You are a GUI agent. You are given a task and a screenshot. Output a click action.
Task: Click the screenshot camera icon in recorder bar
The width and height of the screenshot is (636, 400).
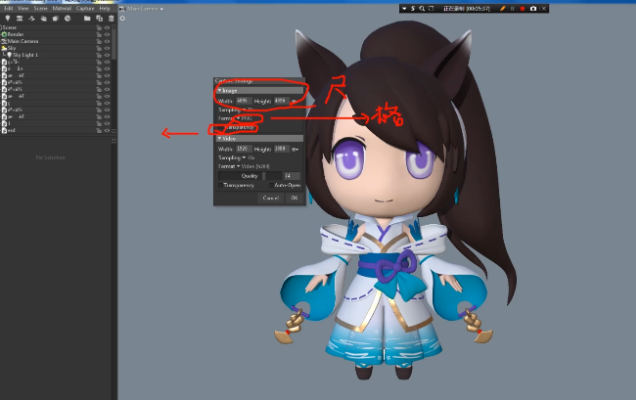click(533, 8)
